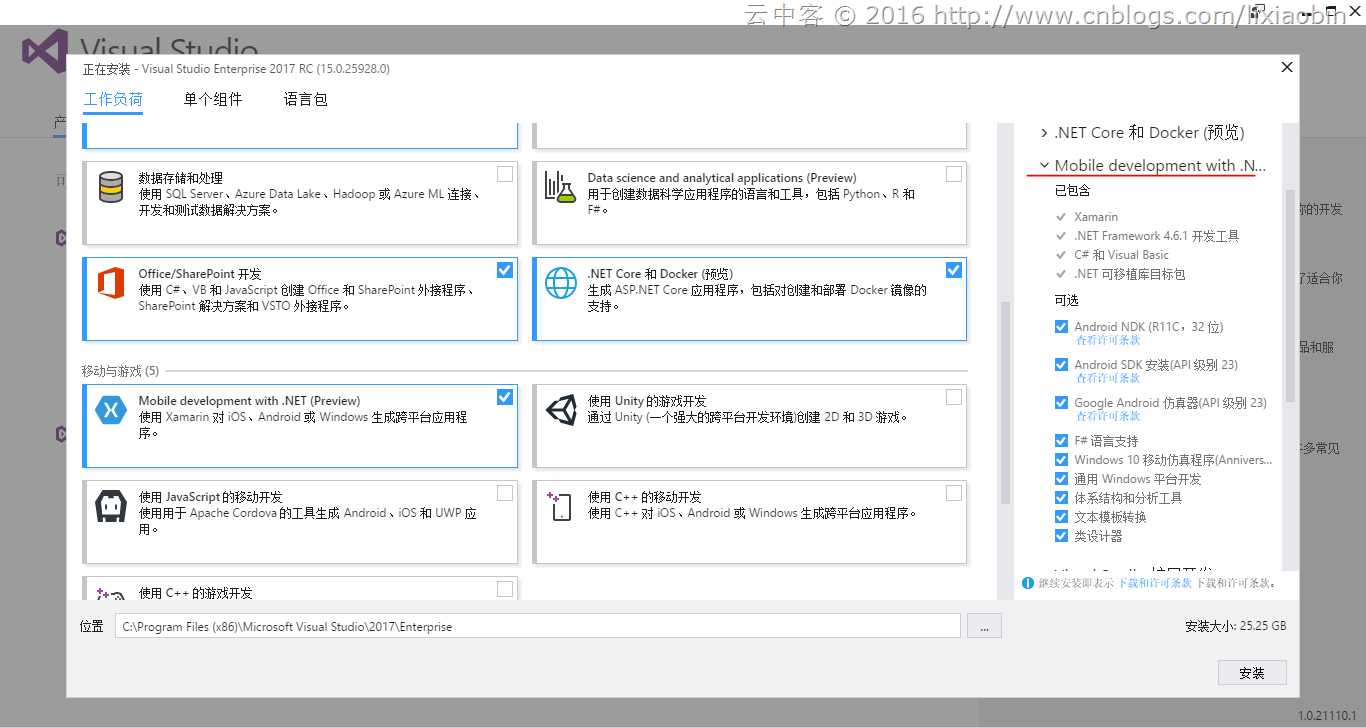Click the phone icon of 使用 C++ 的移动开发

pos(559,505)
